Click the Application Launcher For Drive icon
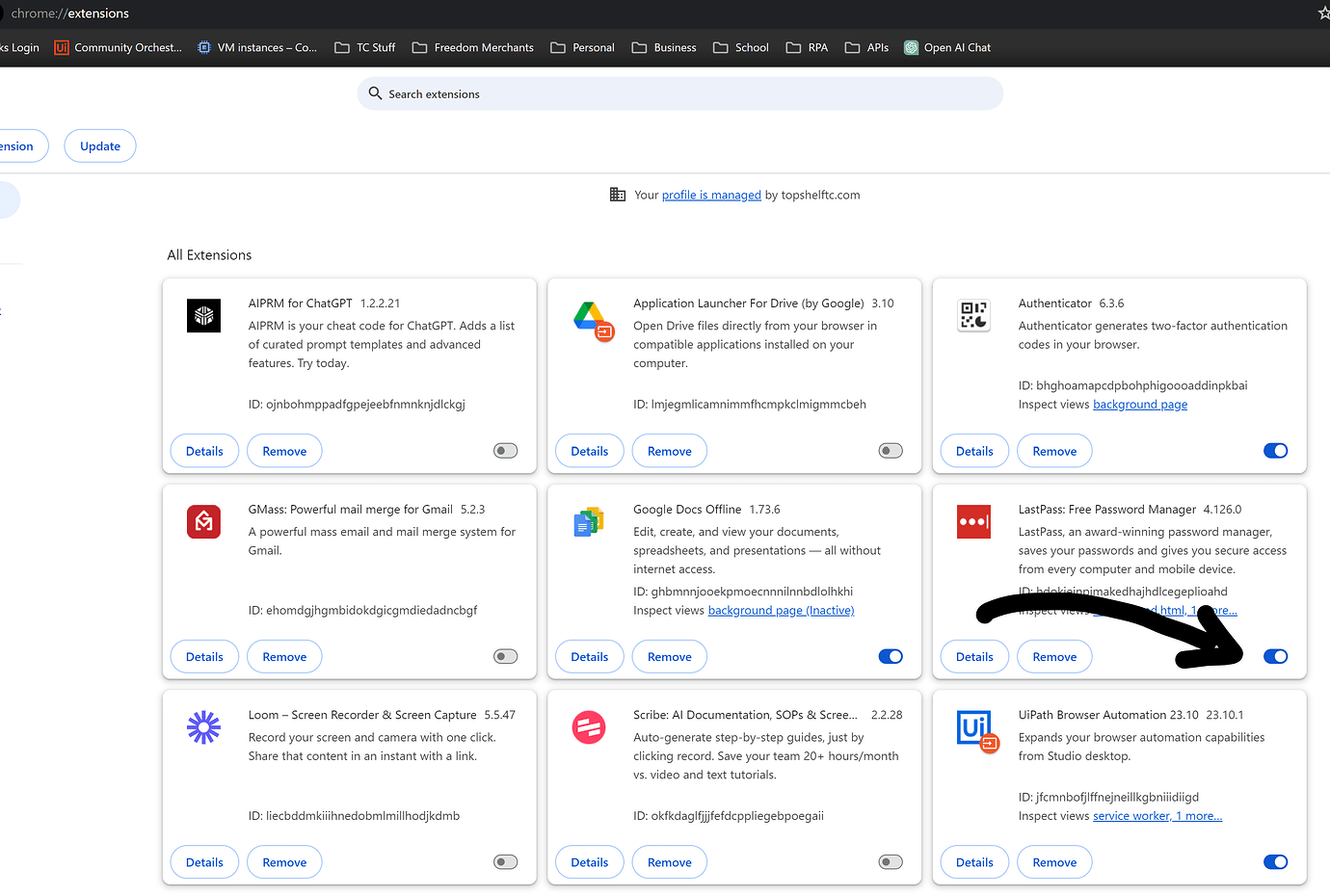1330x896 pixels. point(589,316)
